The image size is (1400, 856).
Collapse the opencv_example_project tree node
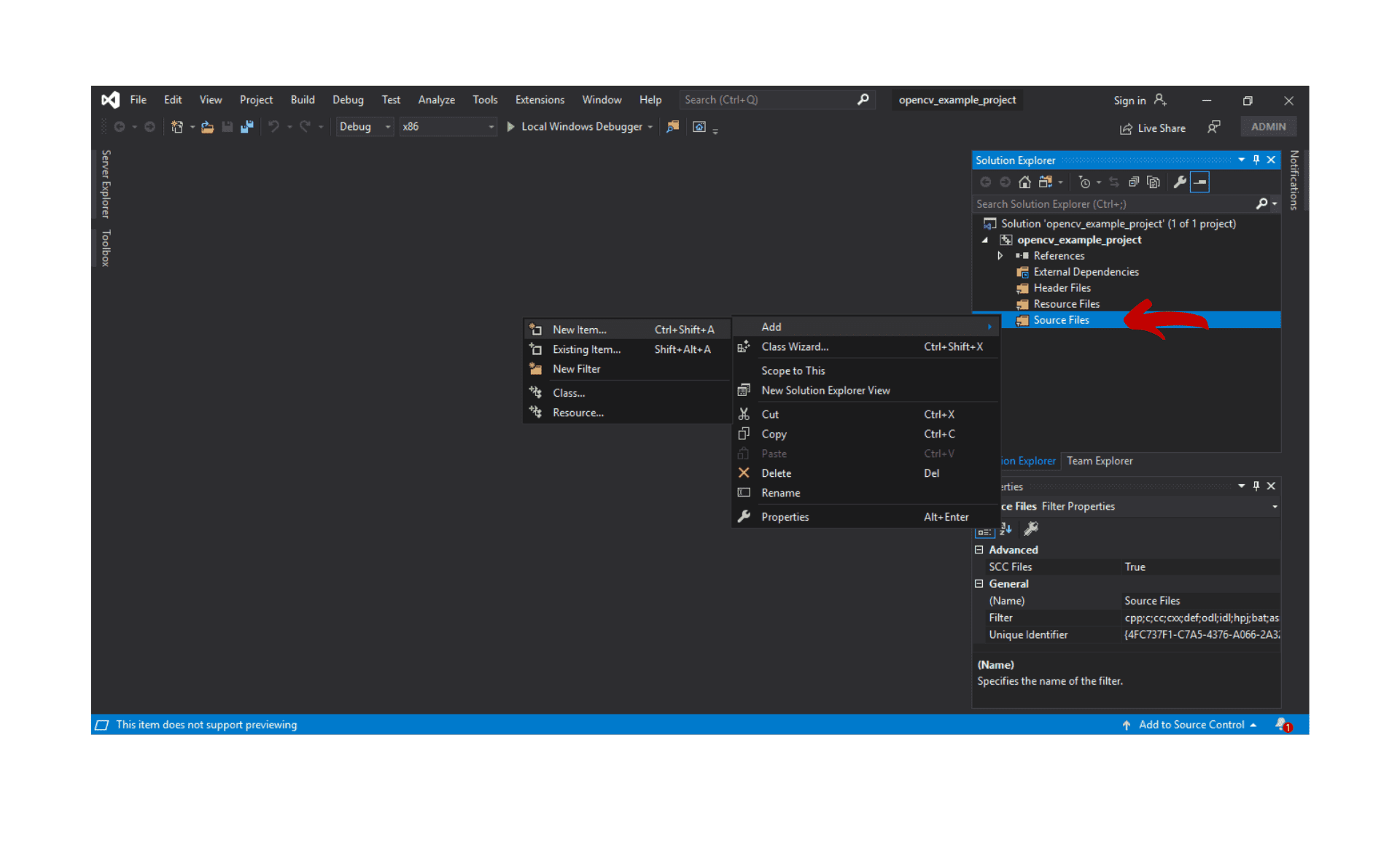[985, 240]
